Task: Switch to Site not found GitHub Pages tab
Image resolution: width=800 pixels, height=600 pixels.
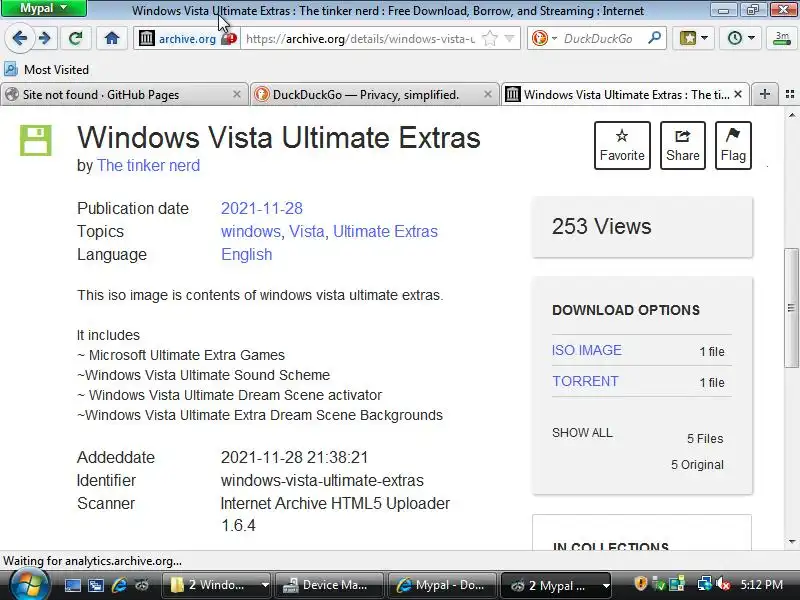Action: (x=117, y=94)
